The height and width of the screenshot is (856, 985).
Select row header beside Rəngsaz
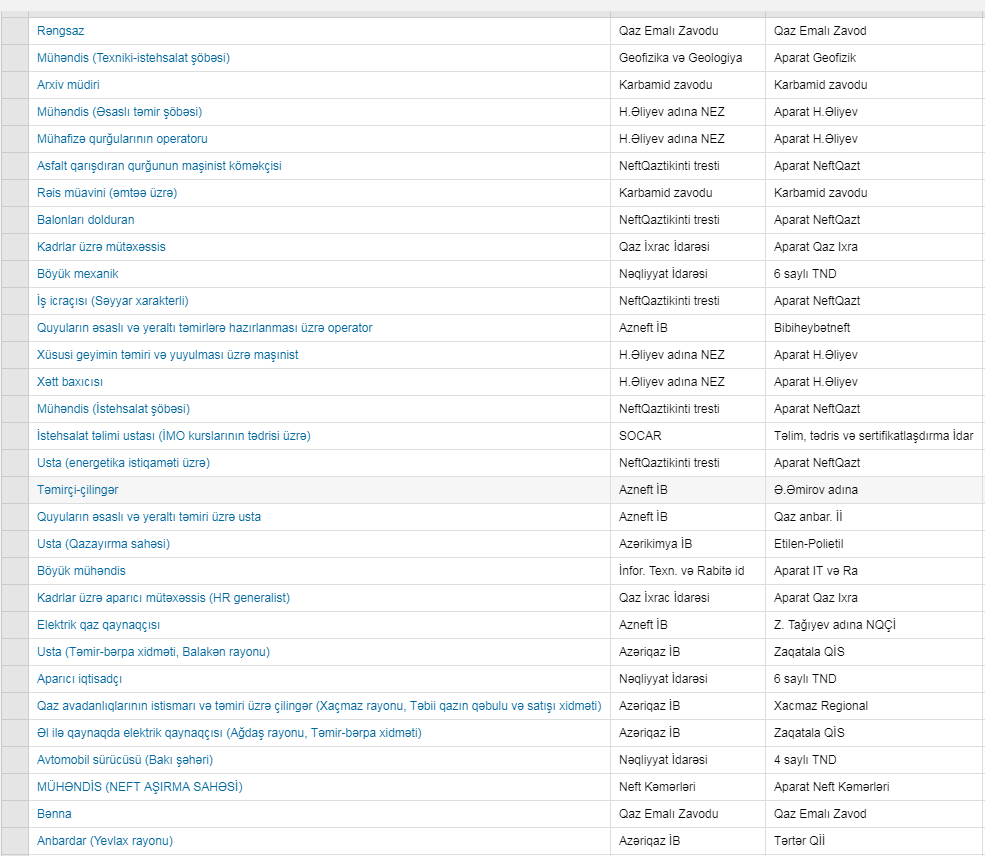tap(14, 31)
